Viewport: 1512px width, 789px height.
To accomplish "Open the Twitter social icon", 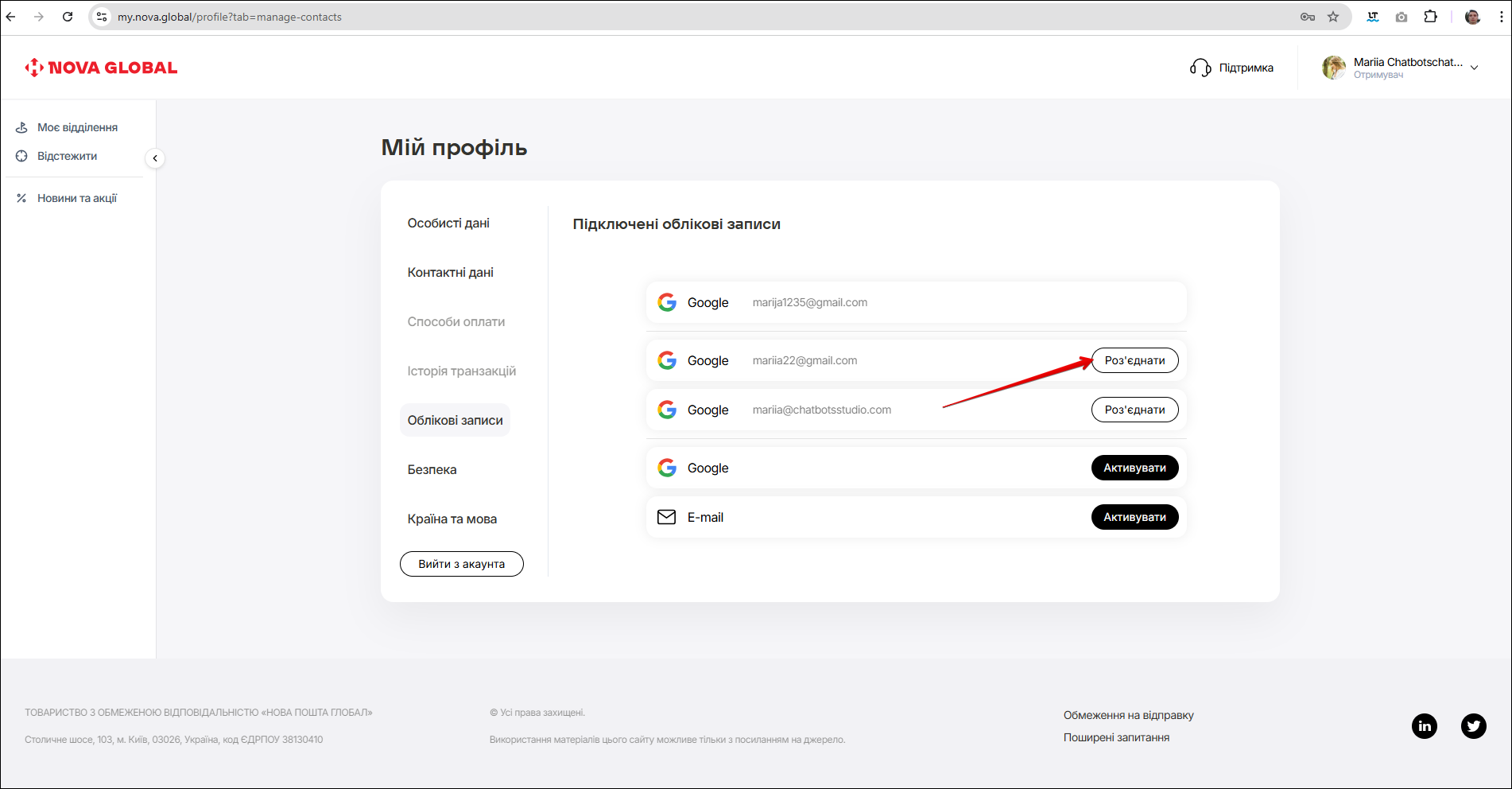I will (1473, 725).
